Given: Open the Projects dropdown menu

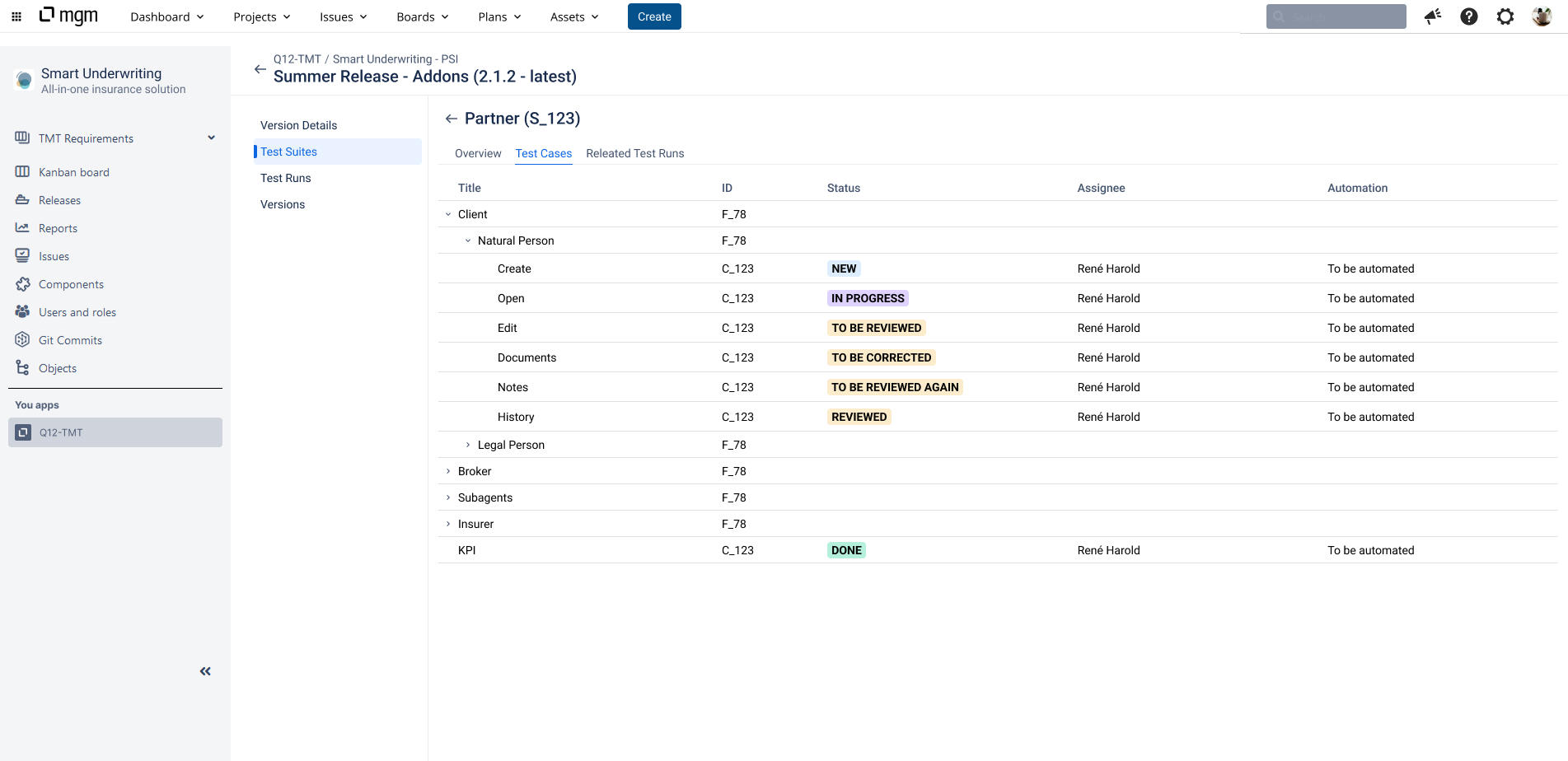Looking at the screenshot, I should click(261, 16).
